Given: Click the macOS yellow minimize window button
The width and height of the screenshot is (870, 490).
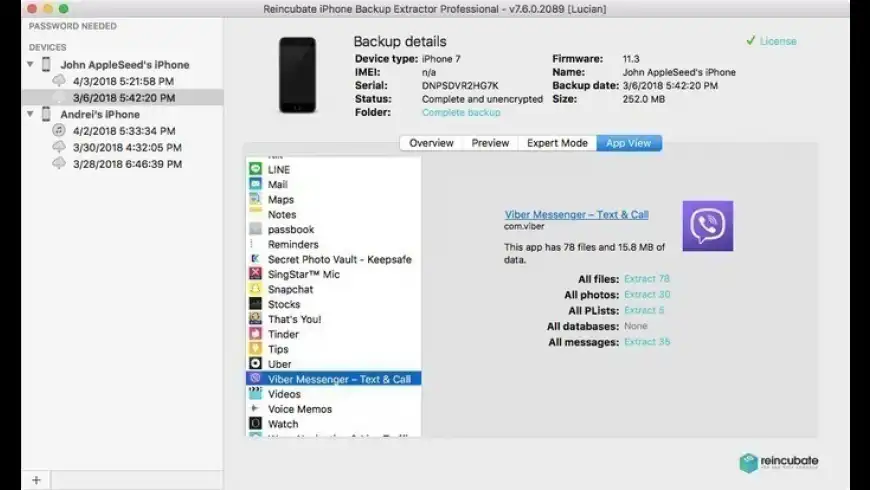Looking at the screenshot, I should click(x=48, y=8).
